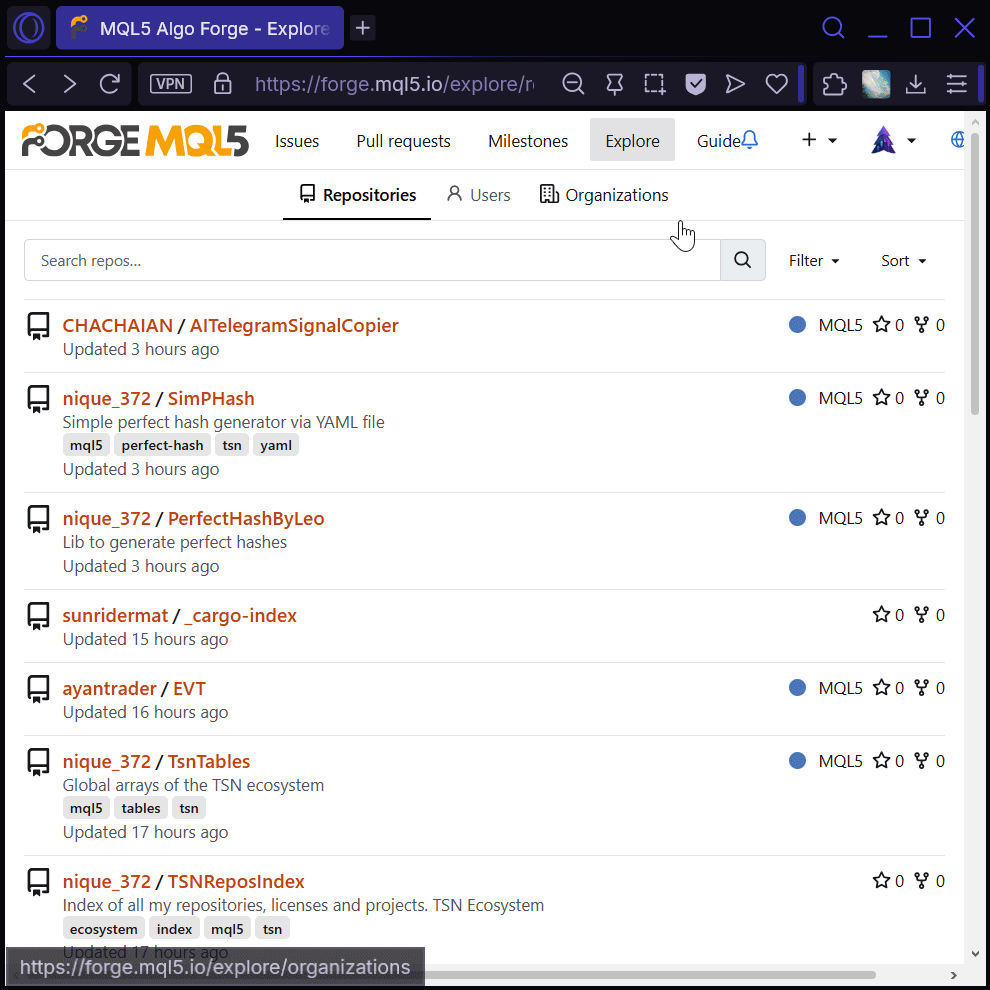The width and height of the screenshot is (990, 990).
Task: Go forward to next page
Action: click(69, 83)
